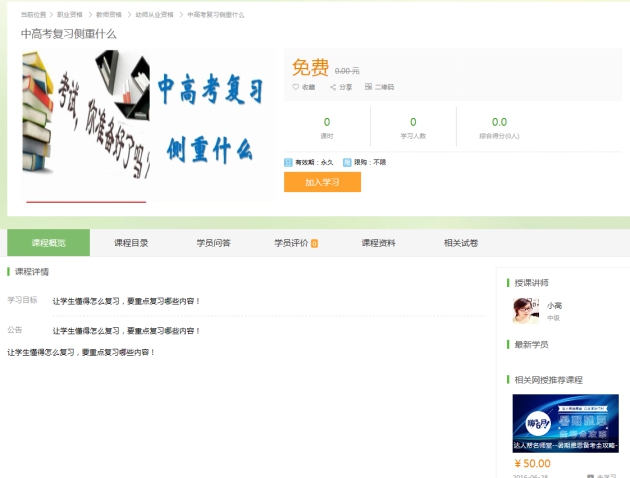Switch to the 课程概览 tab

[x=48, y=243]
